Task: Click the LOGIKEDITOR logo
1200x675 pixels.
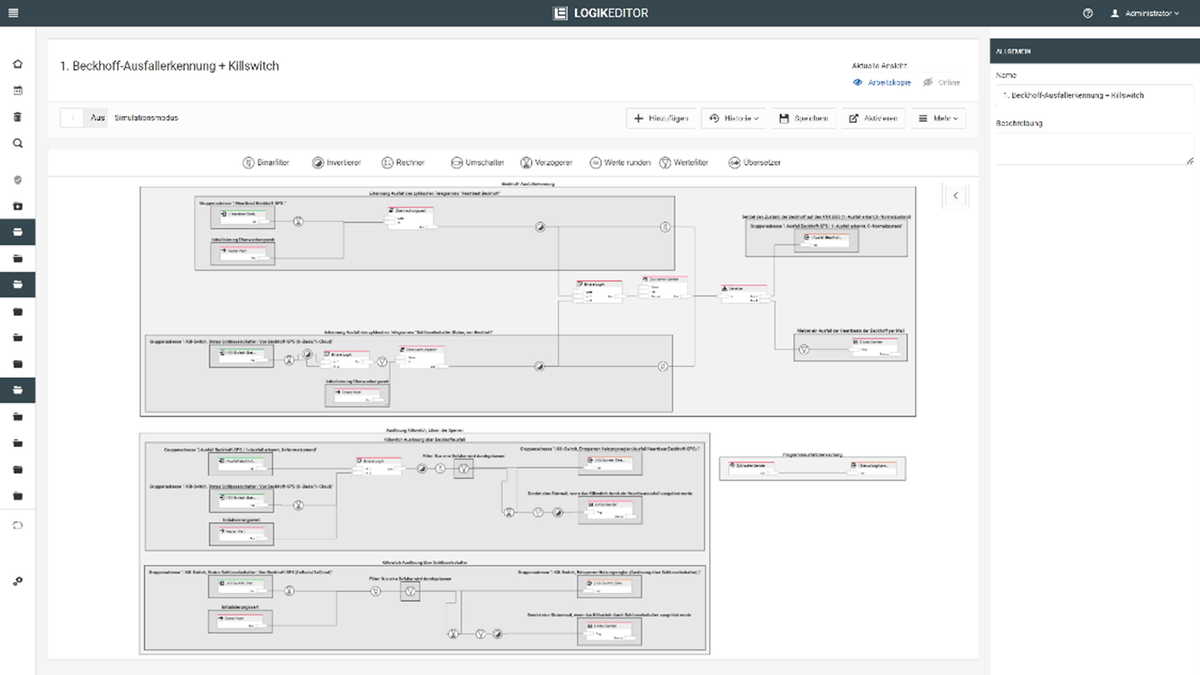Action: (599, 13)
